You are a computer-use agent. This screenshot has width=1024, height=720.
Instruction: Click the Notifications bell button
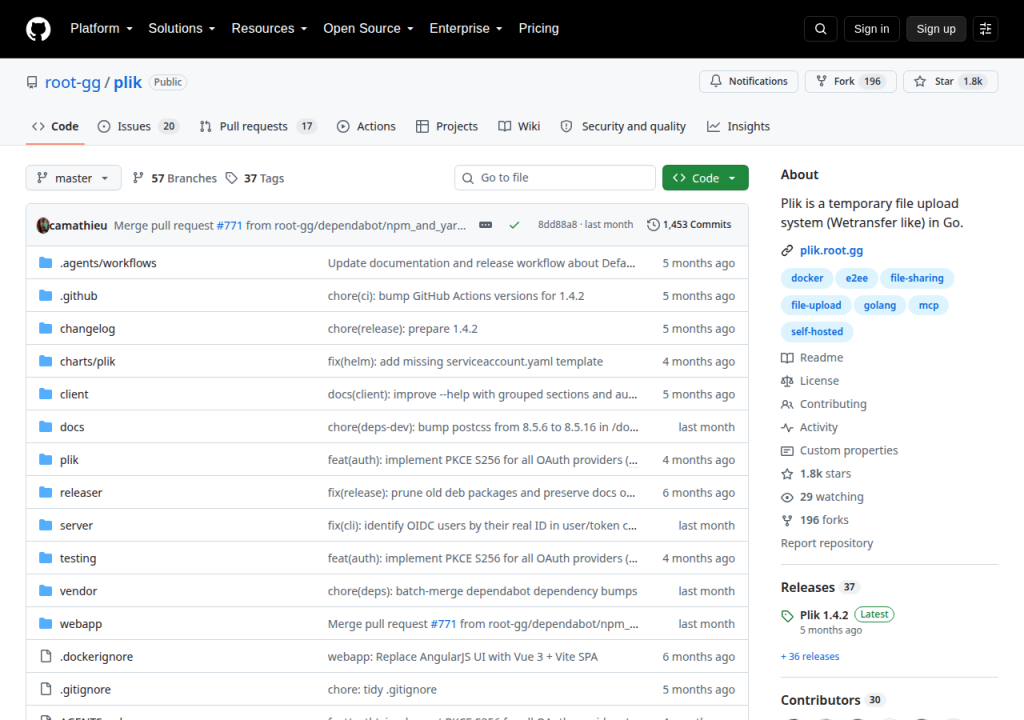pos(748,81)
